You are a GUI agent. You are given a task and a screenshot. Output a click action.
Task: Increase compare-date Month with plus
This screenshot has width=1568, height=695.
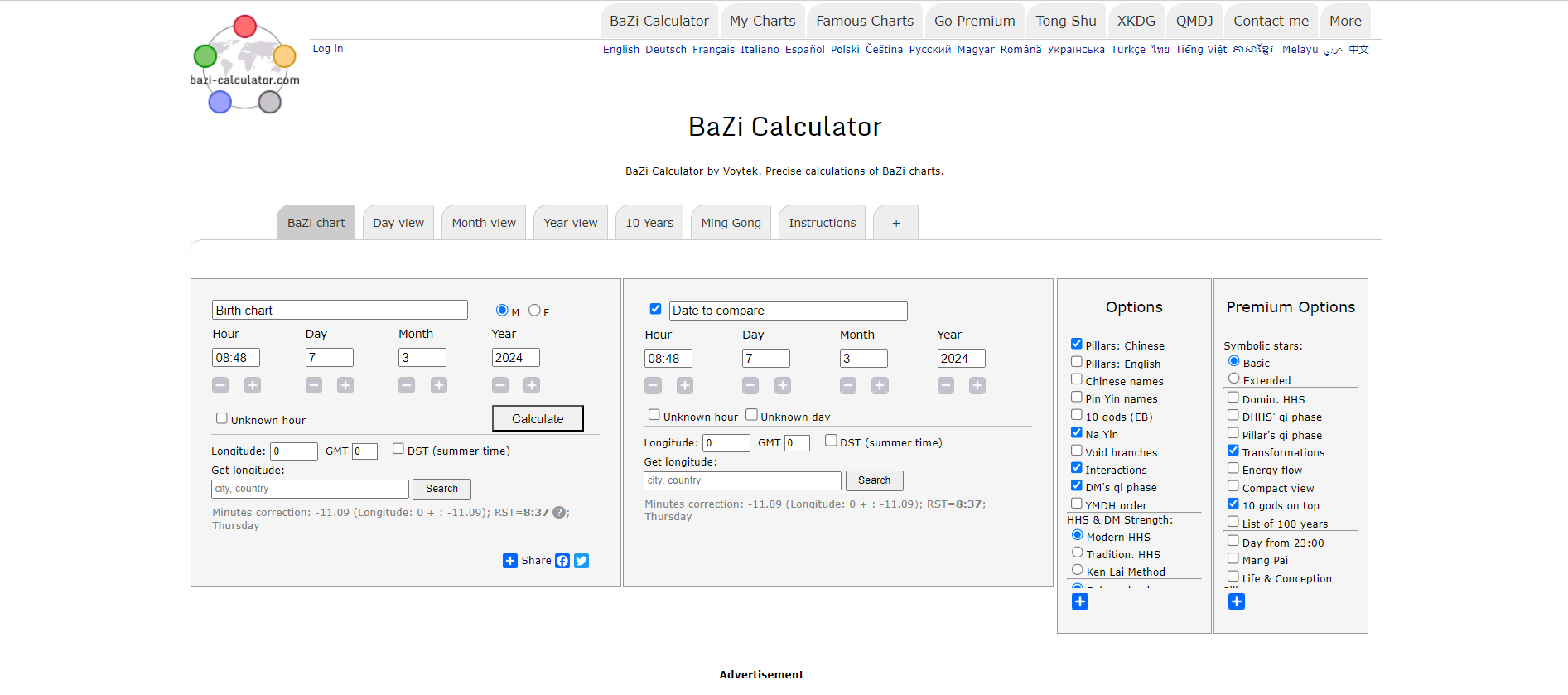[880, 385]
